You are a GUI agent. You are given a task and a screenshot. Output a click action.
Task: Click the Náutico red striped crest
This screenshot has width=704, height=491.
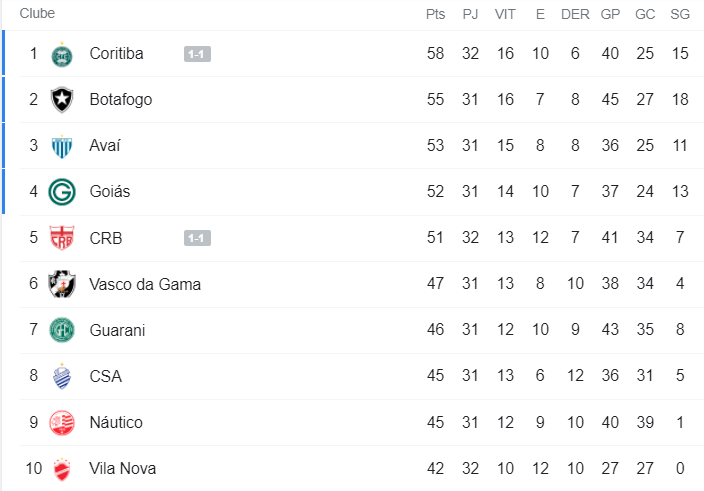coord(62,422)
